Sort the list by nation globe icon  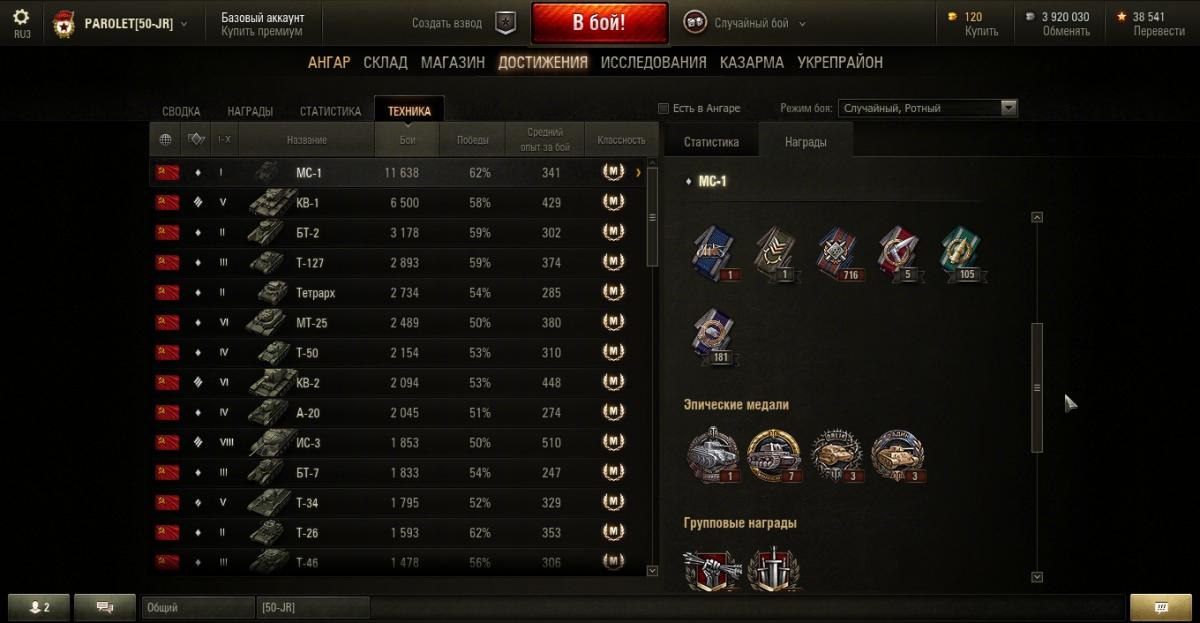tap(165, 140)
